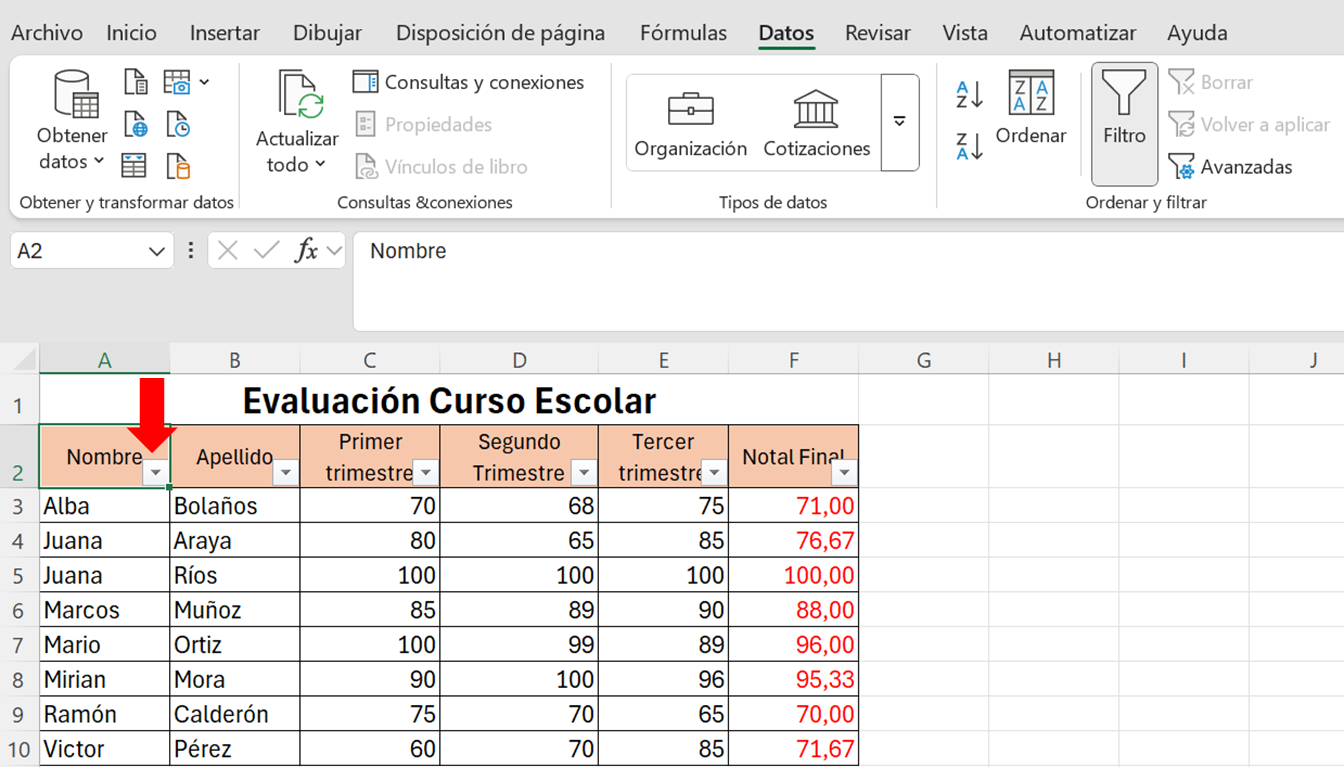The height and width of the screenshot is (767, 1344).
Task: Open the Nombre column filter dropdown
Action: (x=156, y=474)
